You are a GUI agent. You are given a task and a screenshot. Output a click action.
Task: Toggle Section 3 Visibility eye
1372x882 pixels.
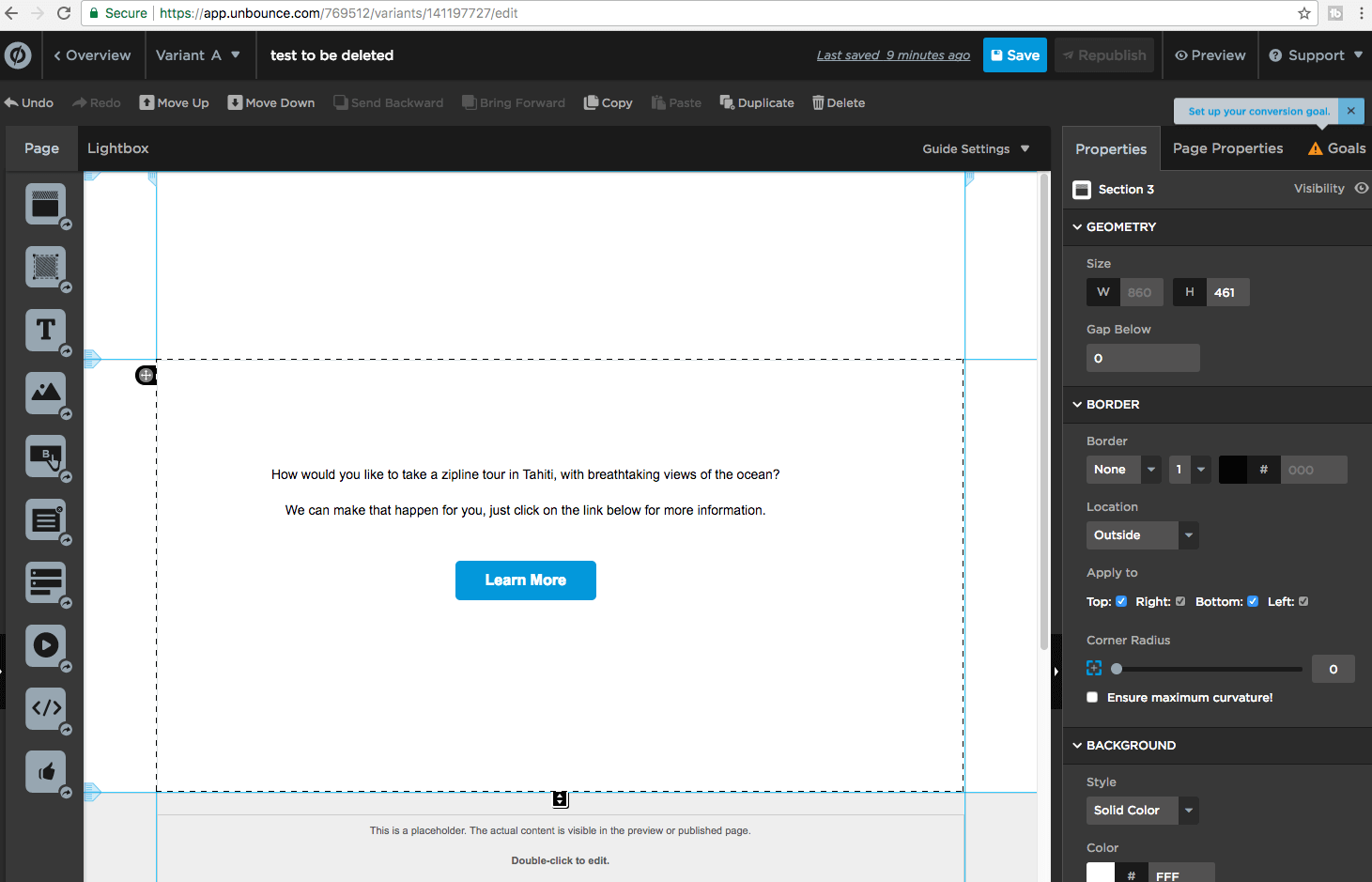coord(1361,188)
